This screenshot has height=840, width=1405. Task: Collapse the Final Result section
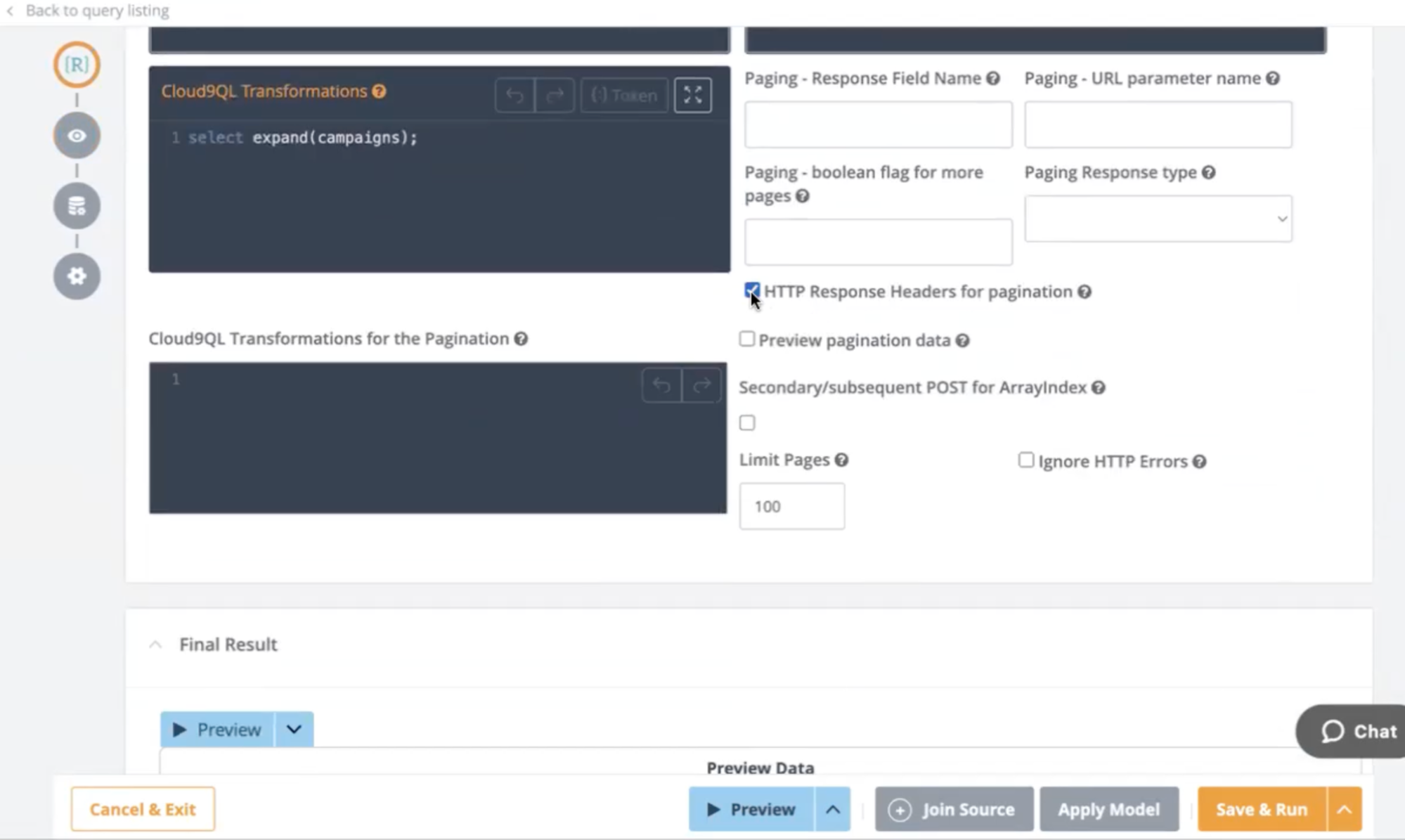(x=155, y=645)
